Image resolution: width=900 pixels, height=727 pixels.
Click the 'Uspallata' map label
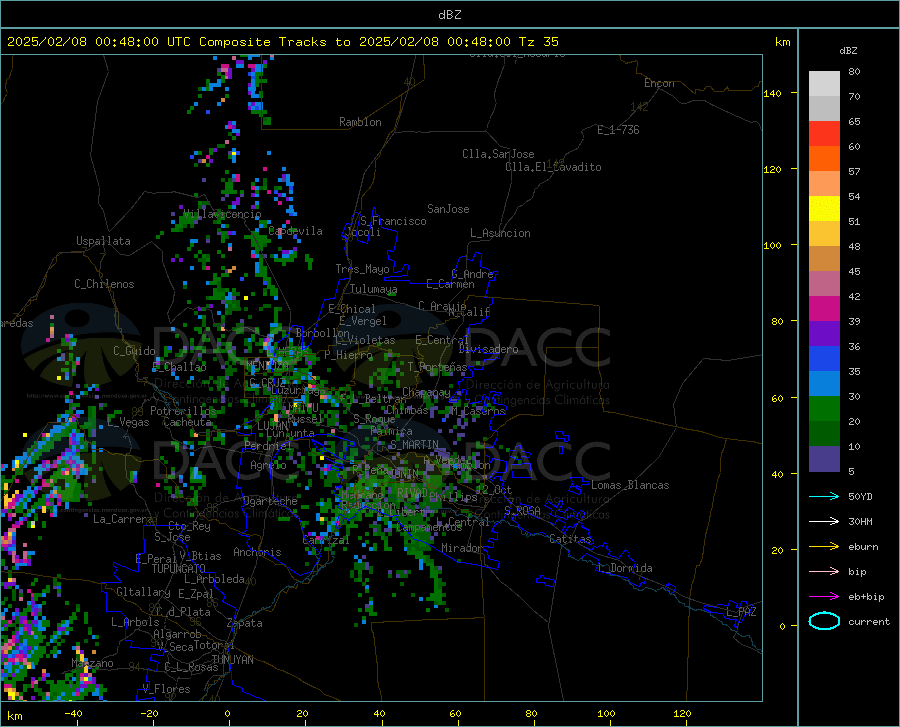(x=103, y=241)
